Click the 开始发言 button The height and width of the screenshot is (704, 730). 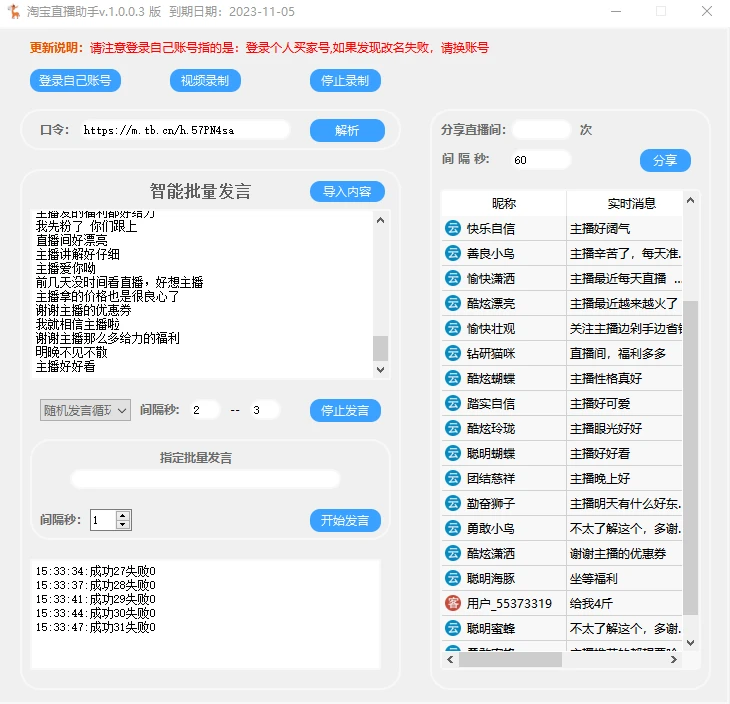point(345,520)
